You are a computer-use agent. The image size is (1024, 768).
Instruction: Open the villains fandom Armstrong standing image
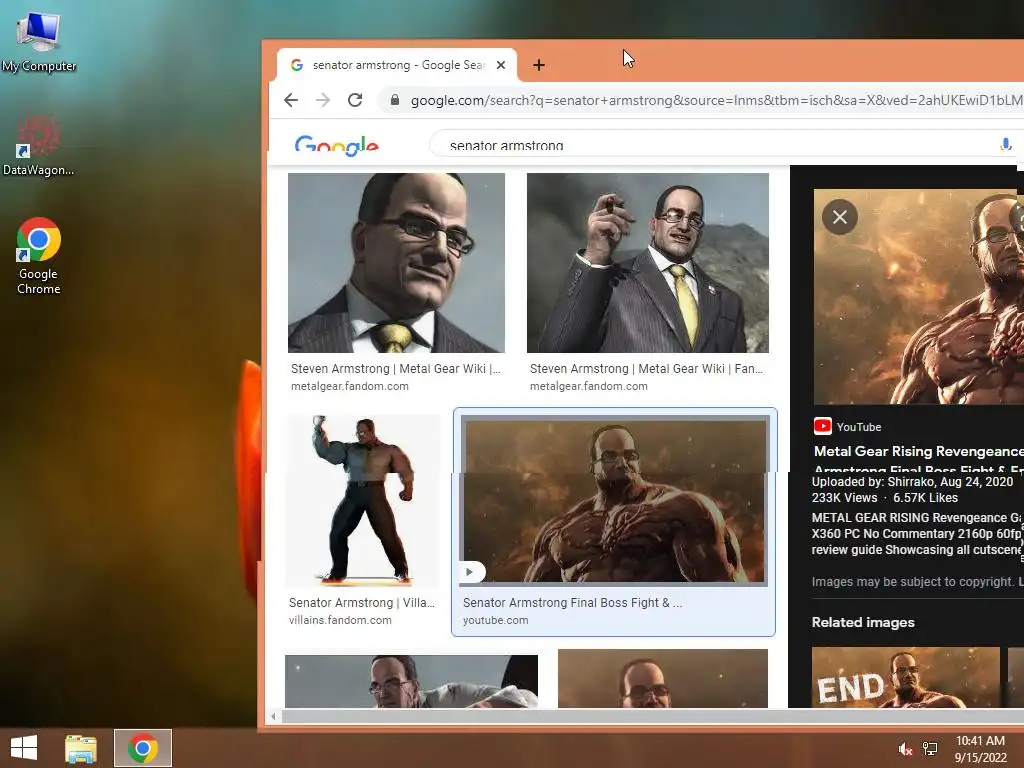[x=363, y=500]
